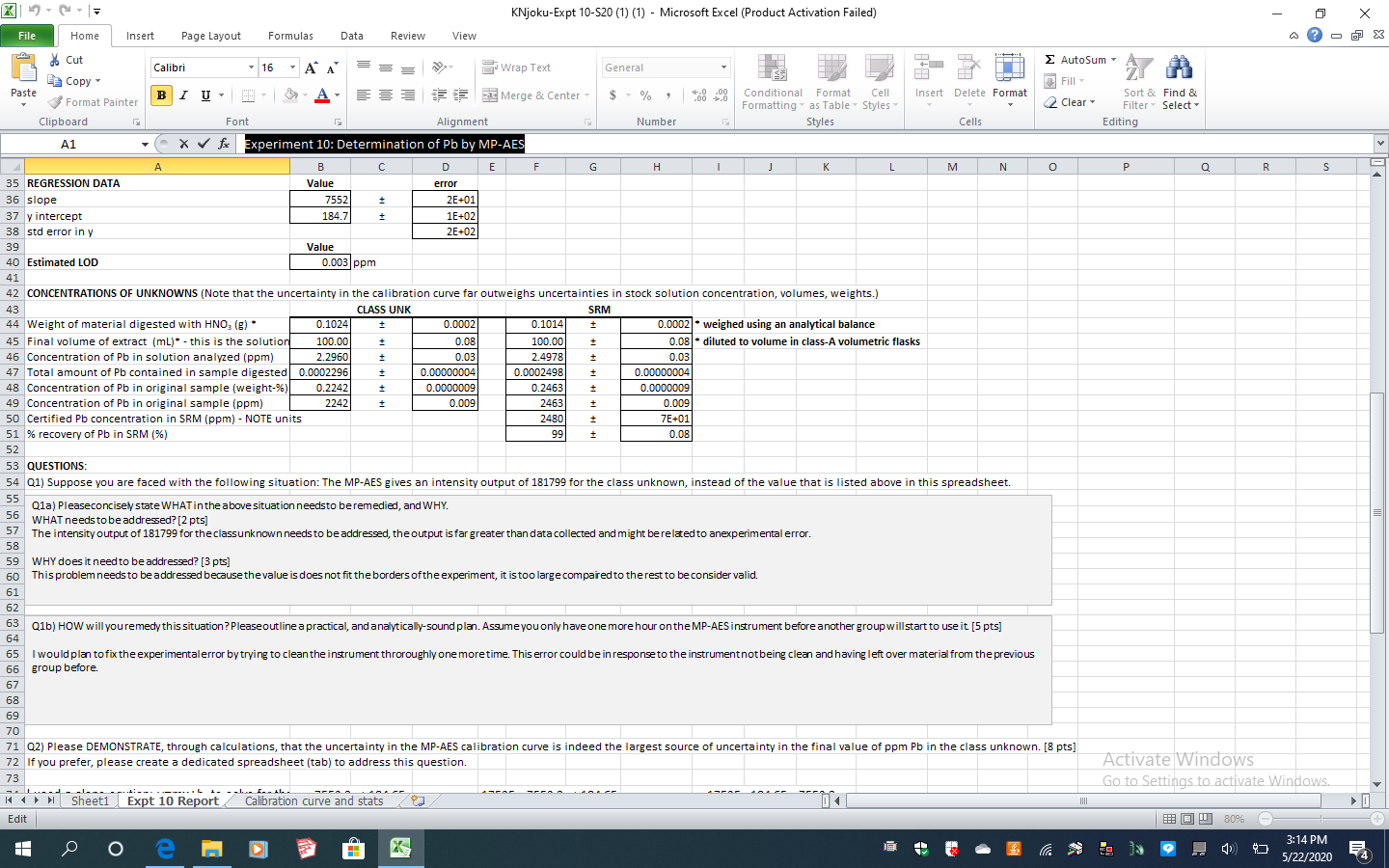Viewport: 1389px width, 868px height.
Task: Apply Conditional Formatting
Action: click(772, 84)
